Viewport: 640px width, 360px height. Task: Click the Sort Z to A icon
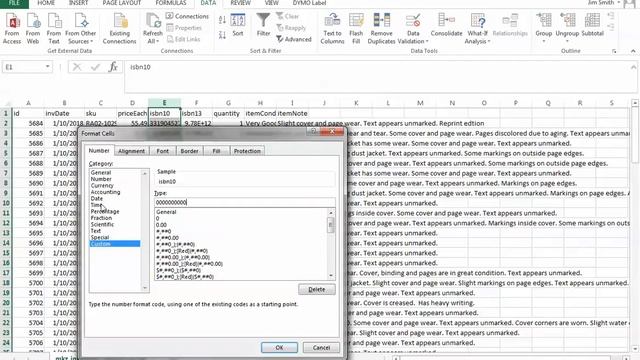pos(222,35)
